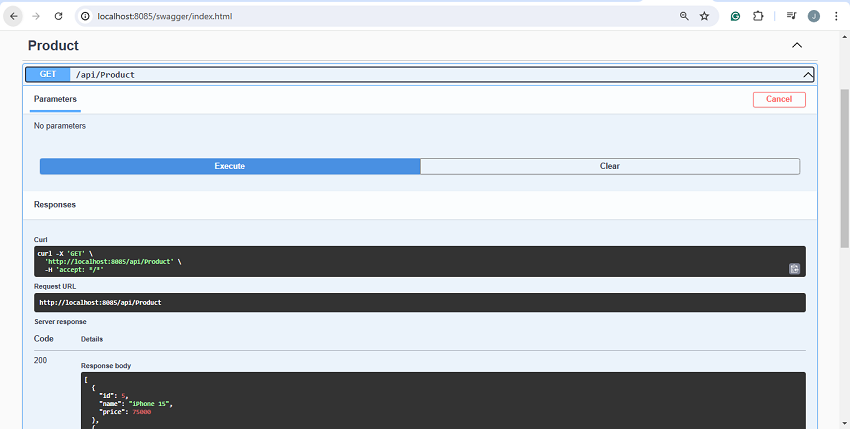Click the browser forward arrow

tap(36, 16)
